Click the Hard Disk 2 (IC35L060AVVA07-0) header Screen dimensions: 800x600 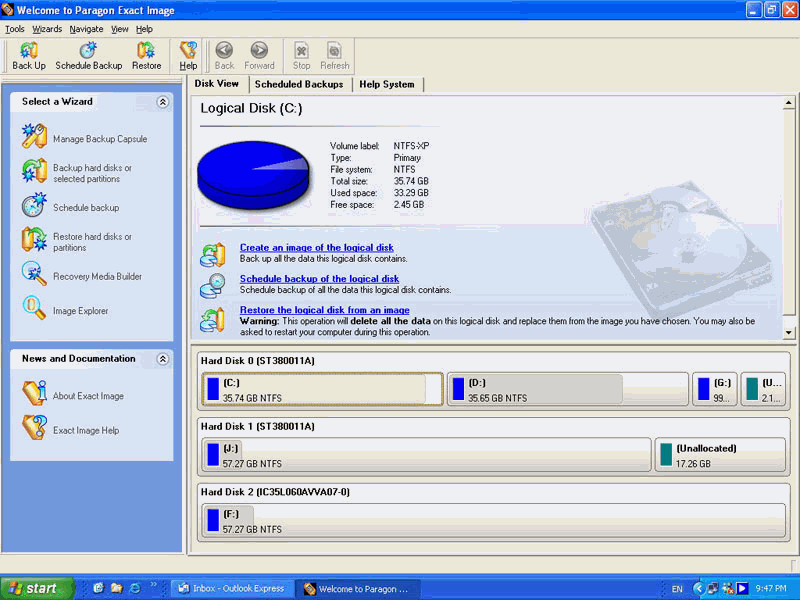coord(275,492)
